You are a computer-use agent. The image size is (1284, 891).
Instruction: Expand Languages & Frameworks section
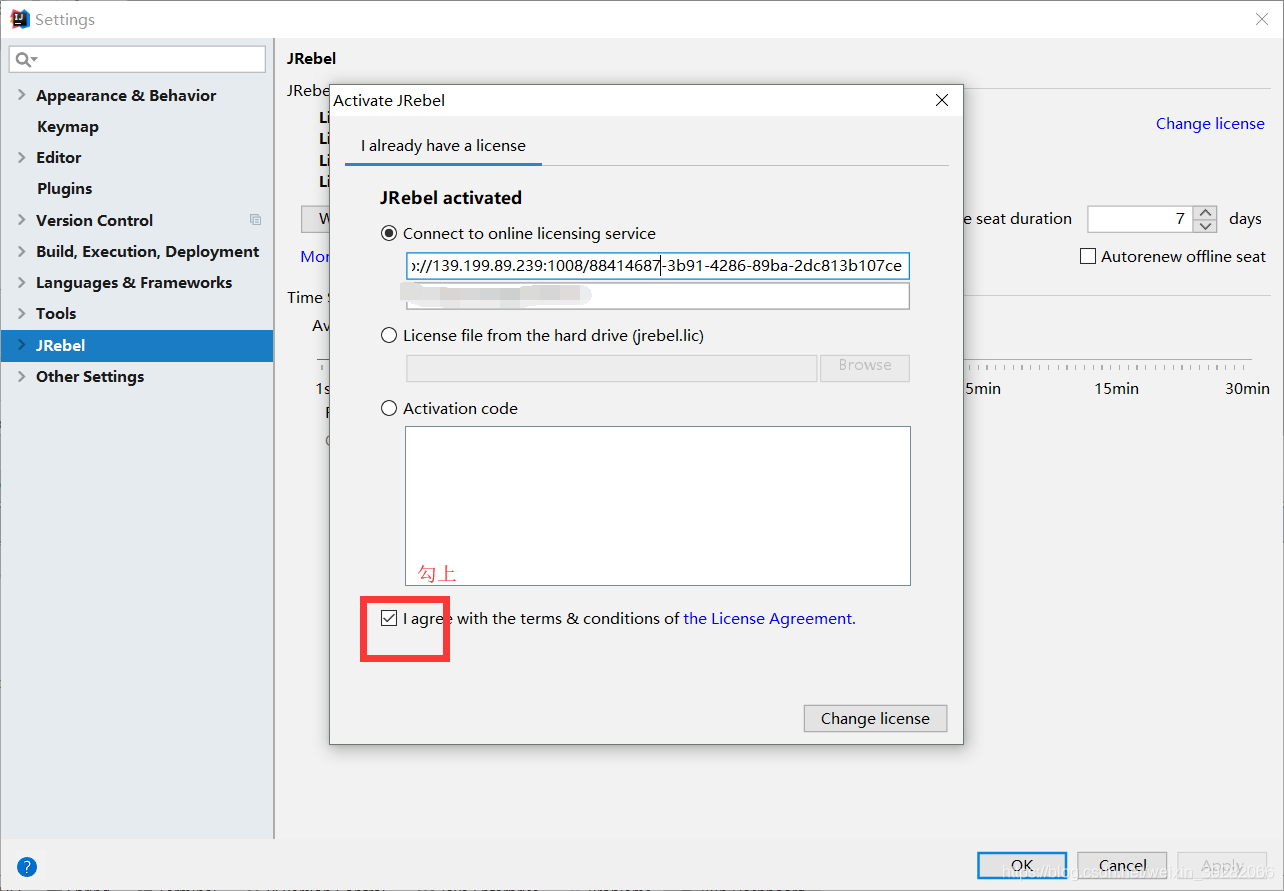(22, 282)
